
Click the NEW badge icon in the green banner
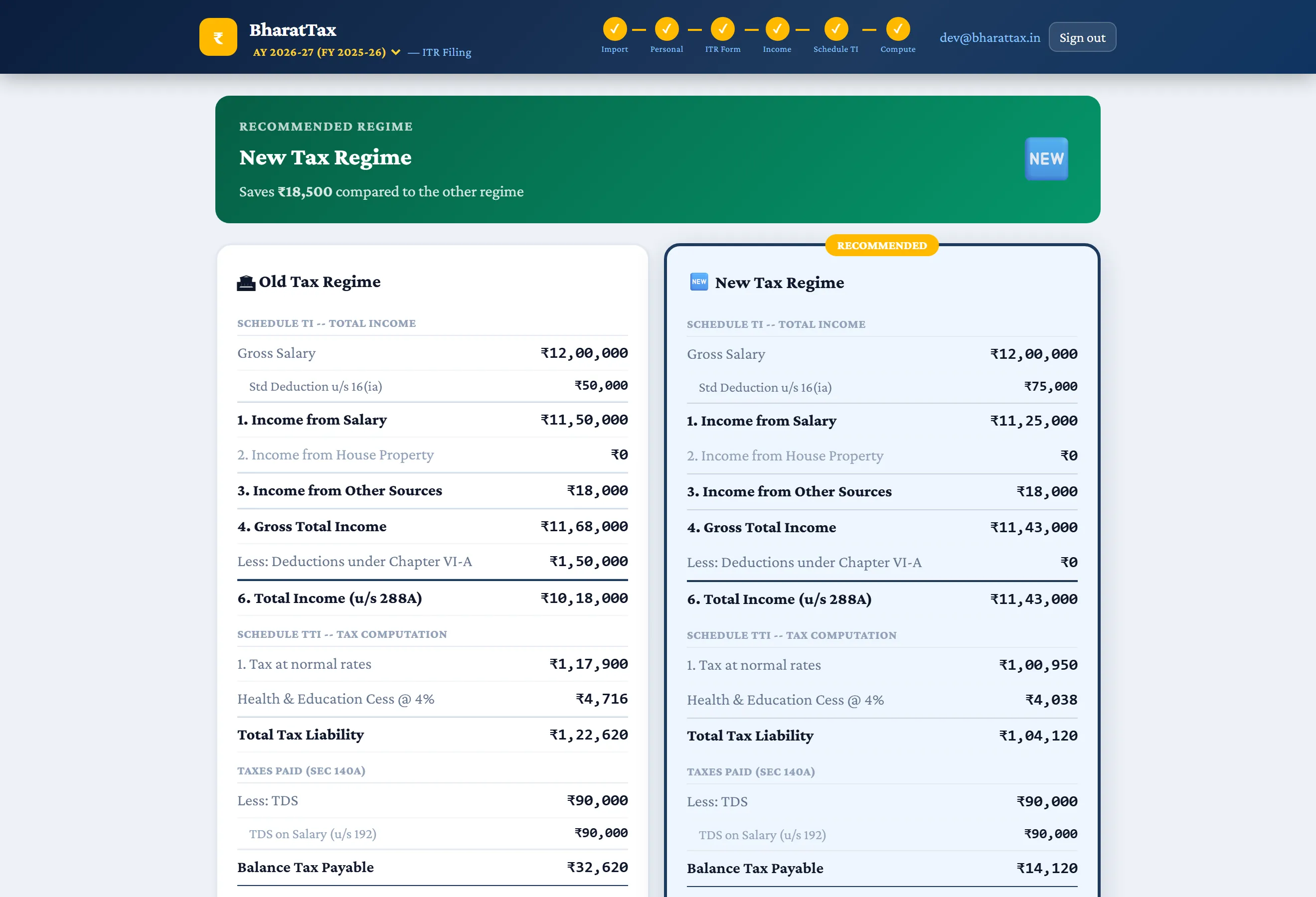pos(1046,159)
